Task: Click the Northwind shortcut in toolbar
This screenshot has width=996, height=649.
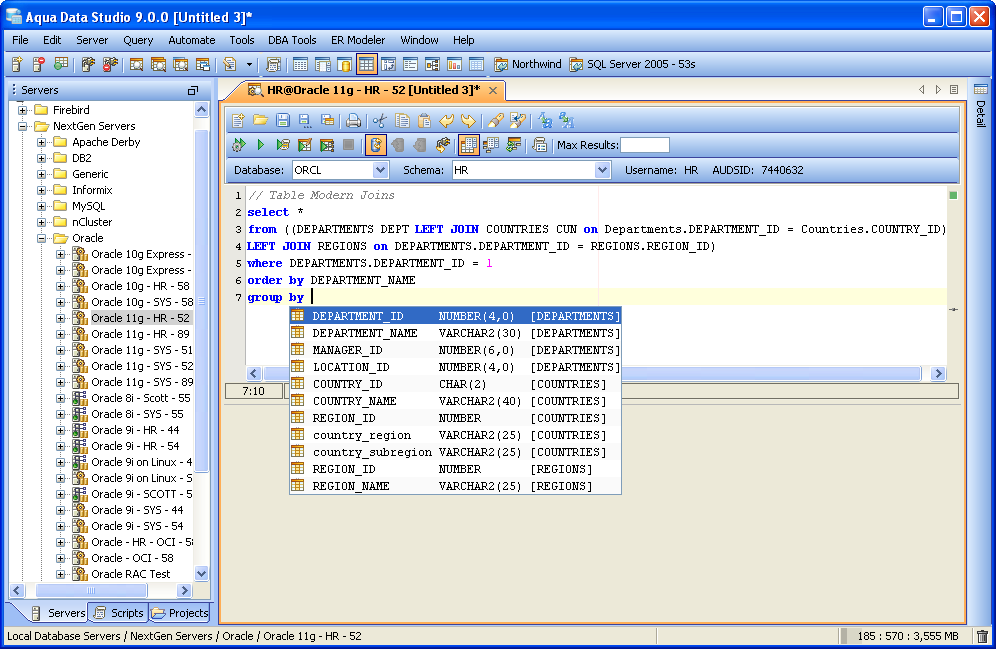Action: pos(528,64)
